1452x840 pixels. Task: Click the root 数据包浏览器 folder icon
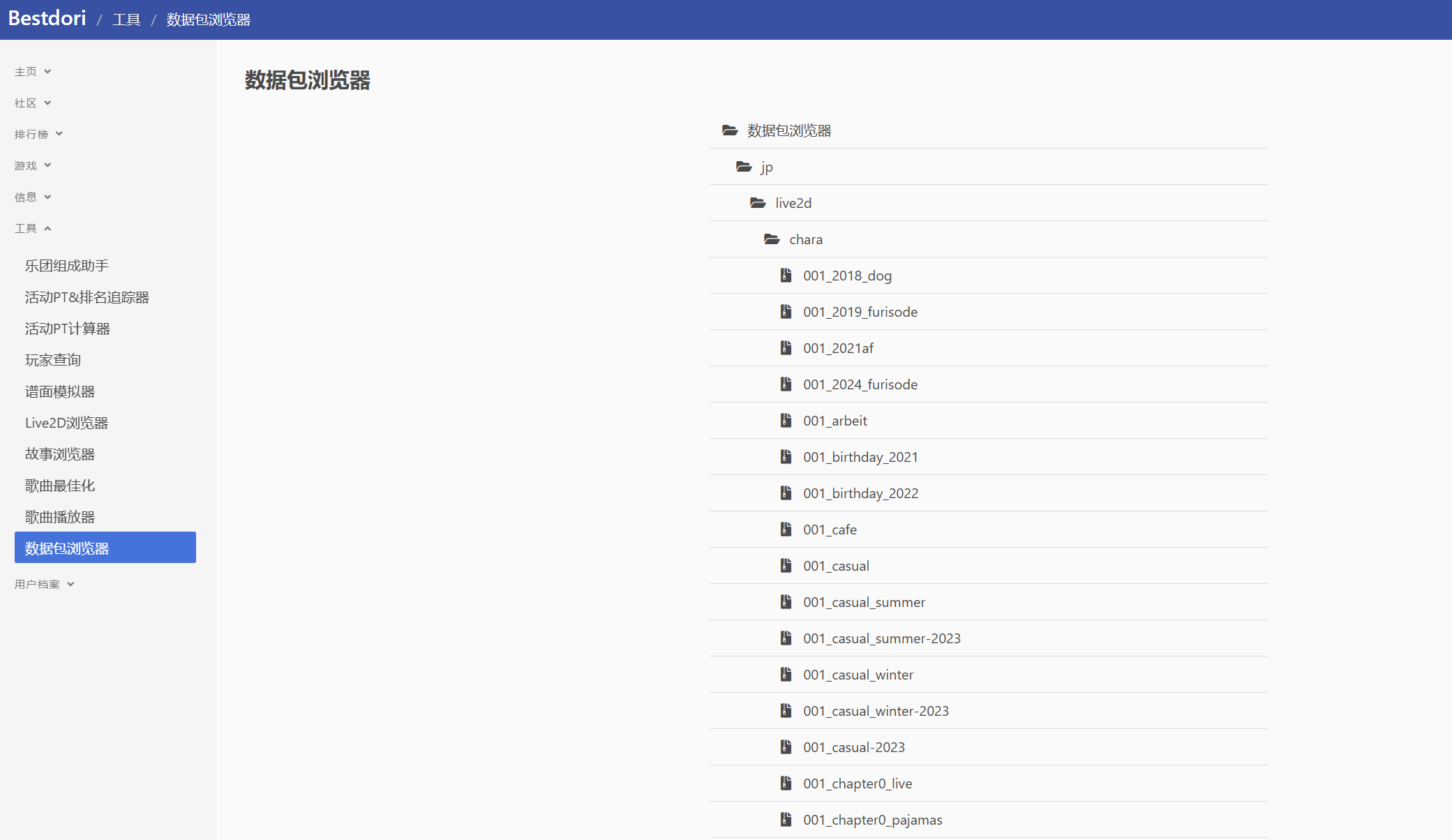coord(730,130)
